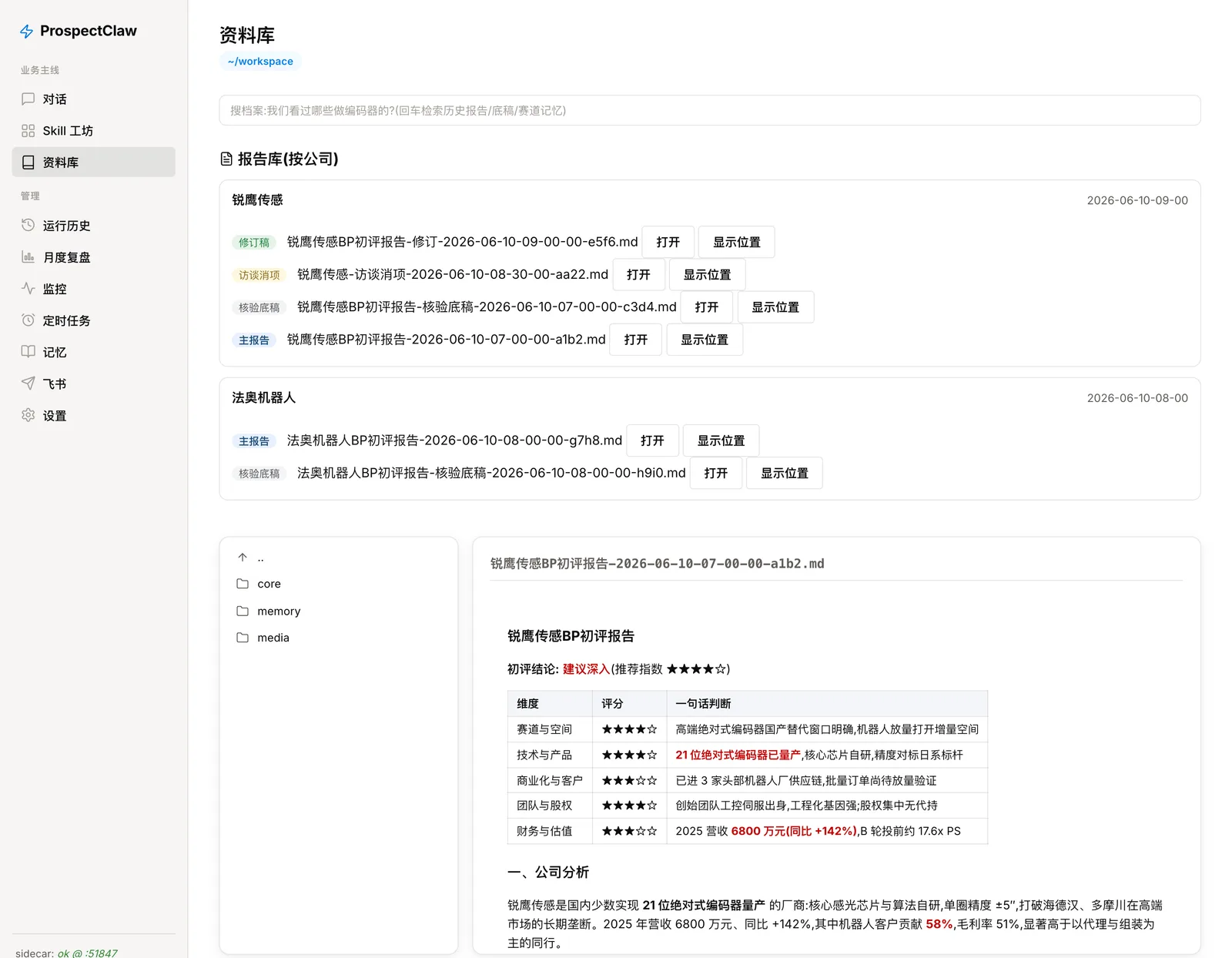The width and height of the screenshot is (1232, 958).
Task: Click the 锐鹰传感 company heading
Action: coord(258,199)
